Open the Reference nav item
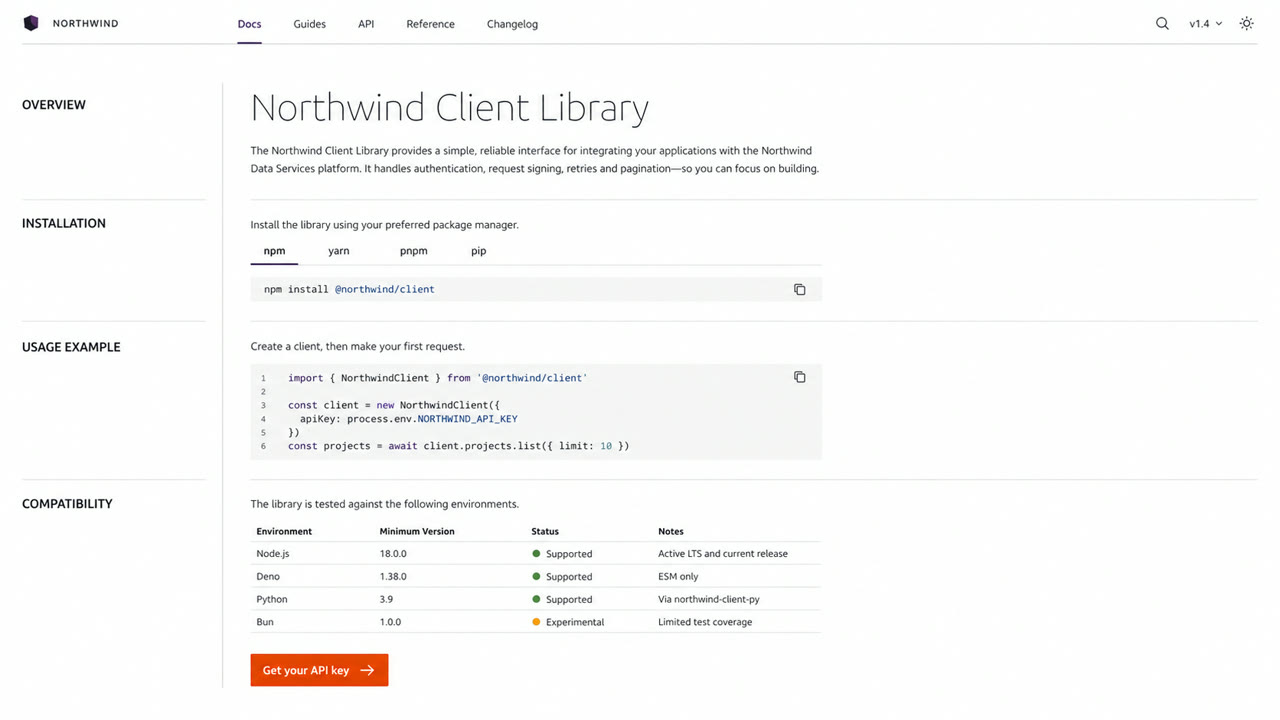The width and height of the screenshot is (1280, 720). (430, 24)
